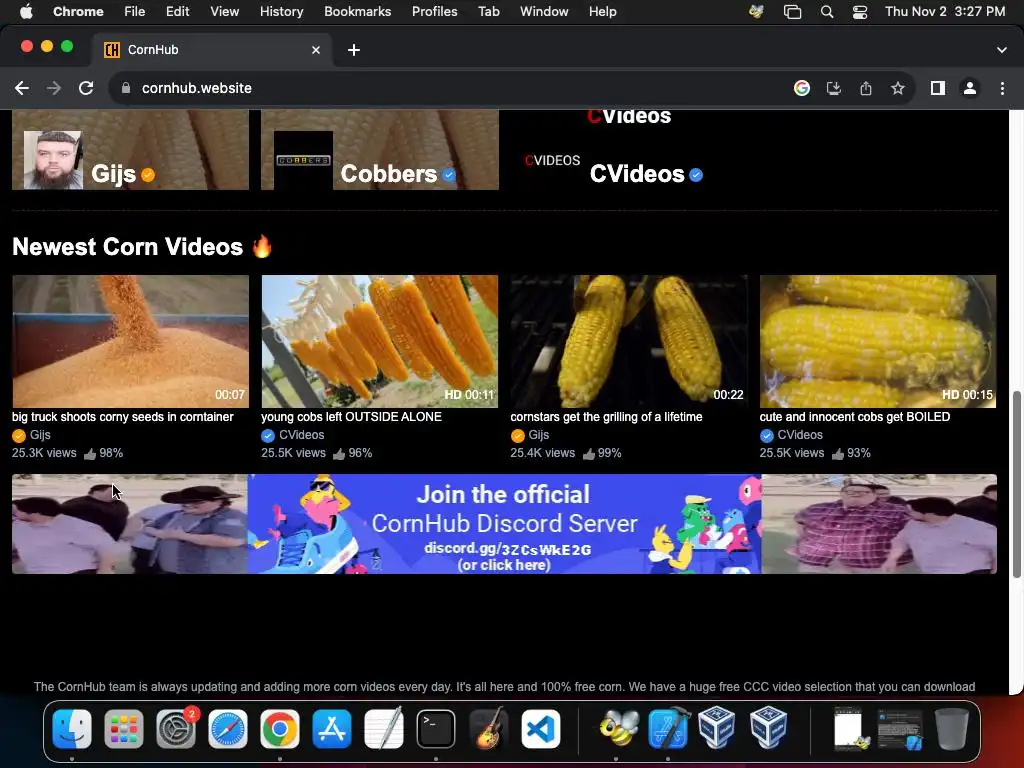
Task: Open Finder from the dock
Action: click(x=72, y=729)
